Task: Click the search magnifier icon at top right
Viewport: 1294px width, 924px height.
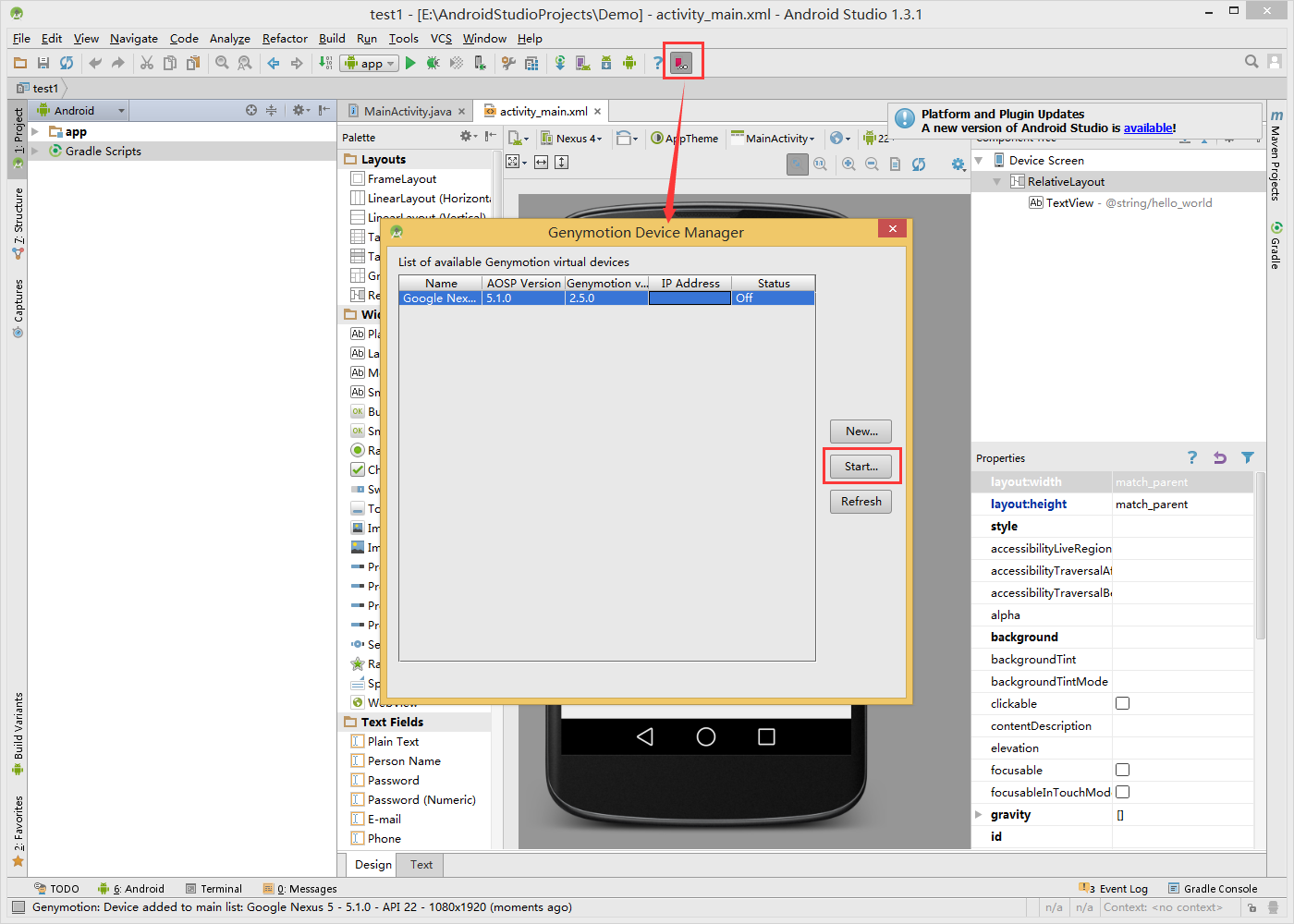Action: click(x=1251, y=62)
